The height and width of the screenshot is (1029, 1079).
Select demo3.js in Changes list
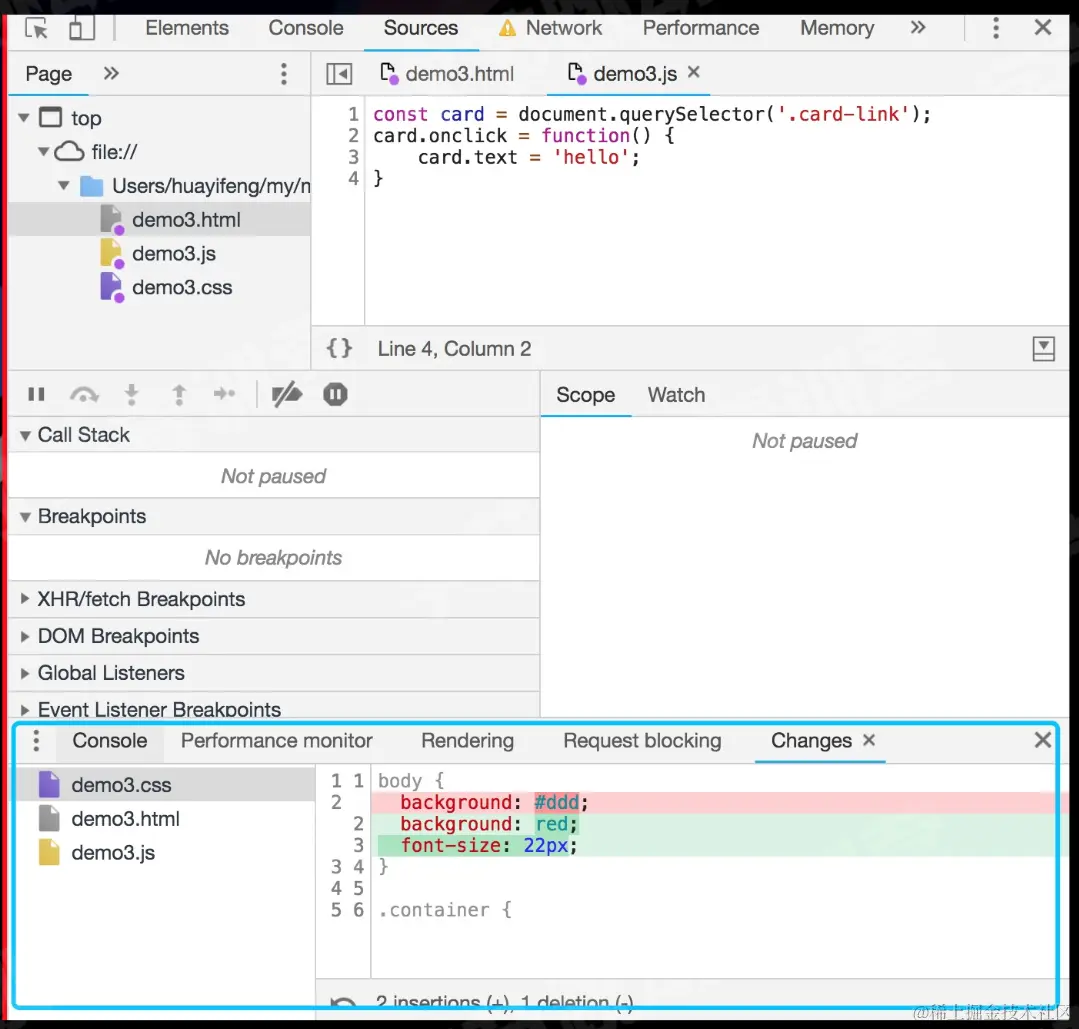point(165,852)
